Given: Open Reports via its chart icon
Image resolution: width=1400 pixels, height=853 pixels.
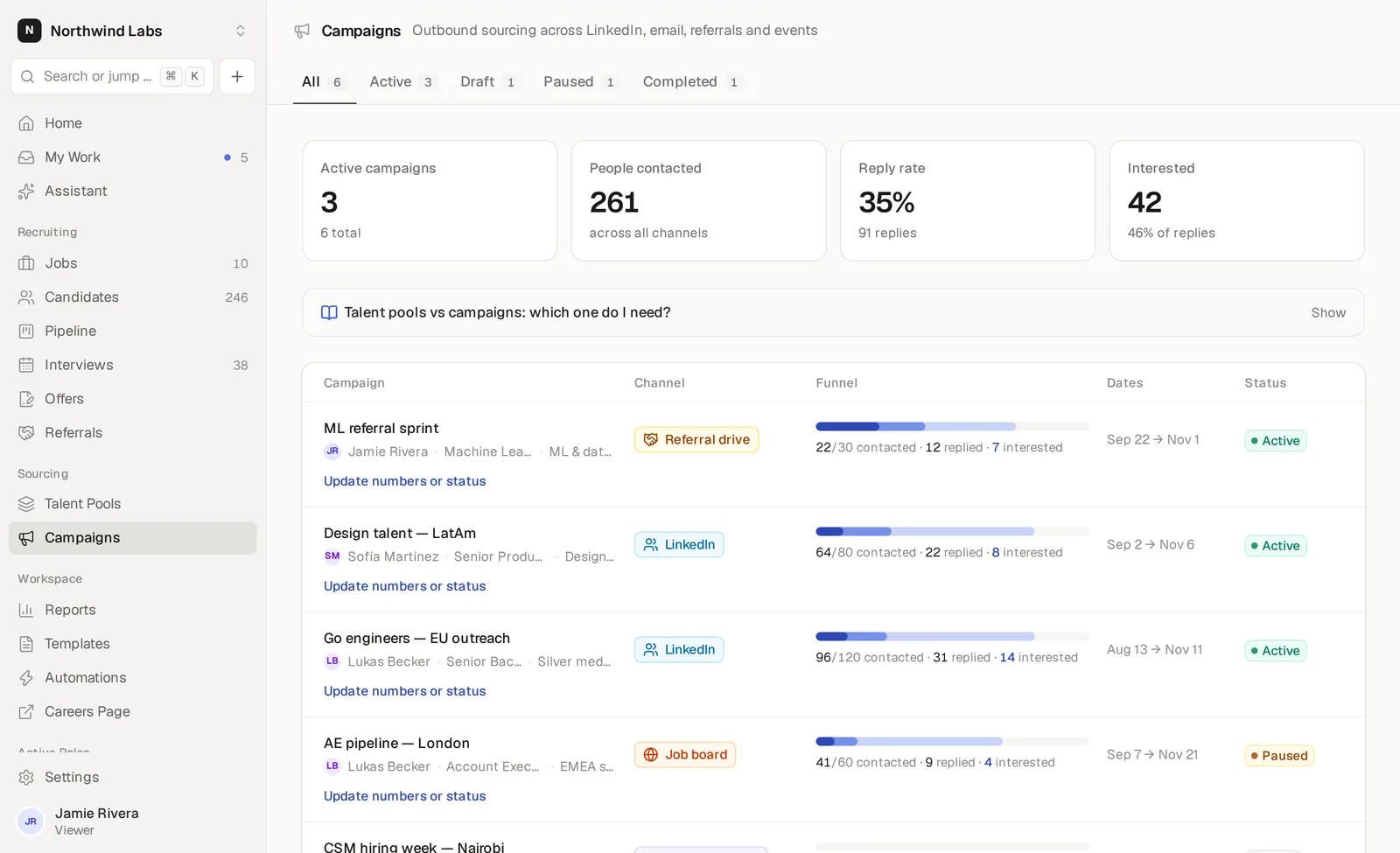Looking at the screenshot, I should 26,610.
